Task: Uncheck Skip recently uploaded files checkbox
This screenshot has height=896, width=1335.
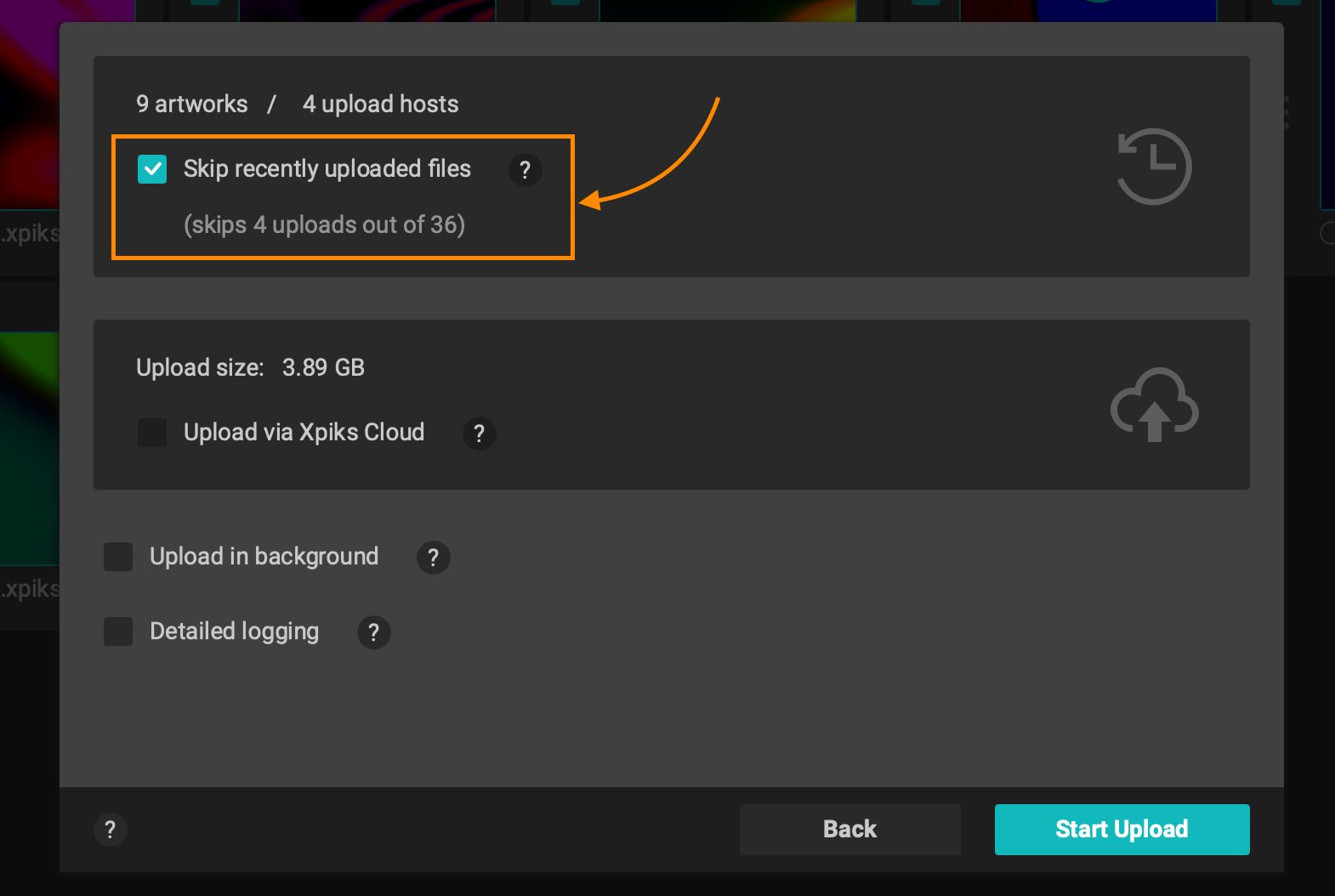Action: click(152, 169)
